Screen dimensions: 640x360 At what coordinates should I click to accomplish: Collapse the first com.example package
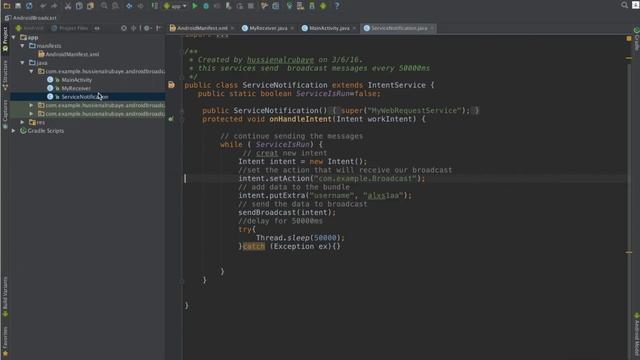click(31, 71)
